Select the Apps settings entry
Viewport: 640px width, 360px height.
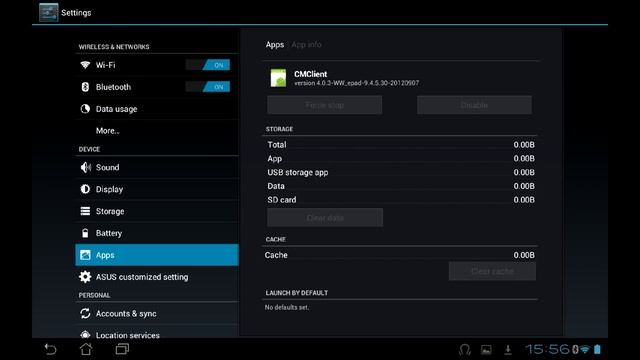[157, 255]
